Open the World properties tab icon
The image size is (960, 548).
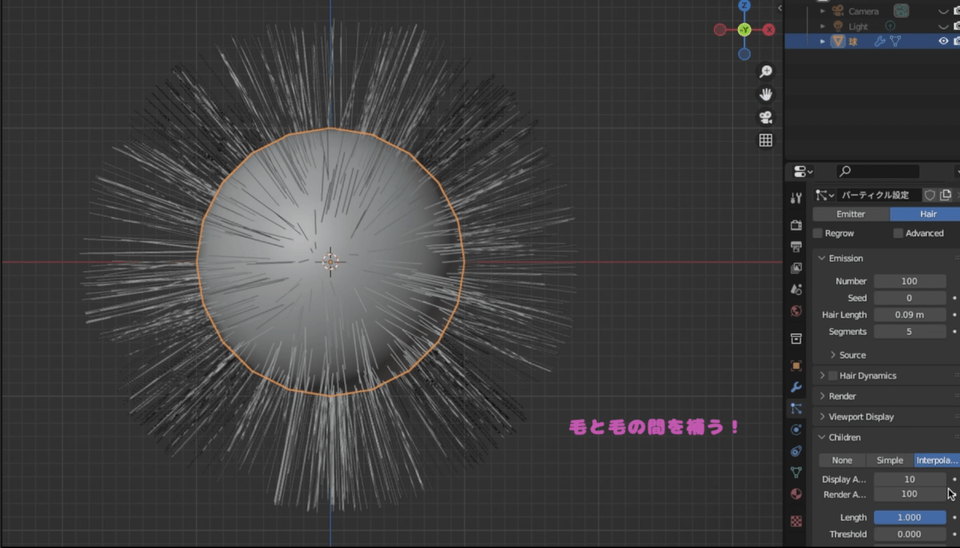pyautogui.click(x=796, y=310)
